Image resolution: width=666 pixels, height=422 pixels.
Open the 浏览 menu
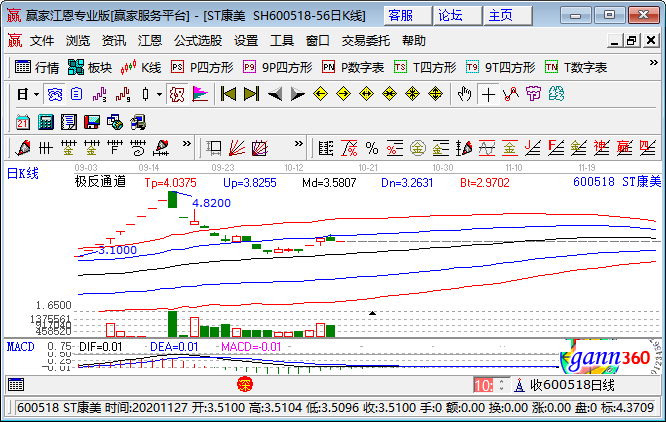78,41
